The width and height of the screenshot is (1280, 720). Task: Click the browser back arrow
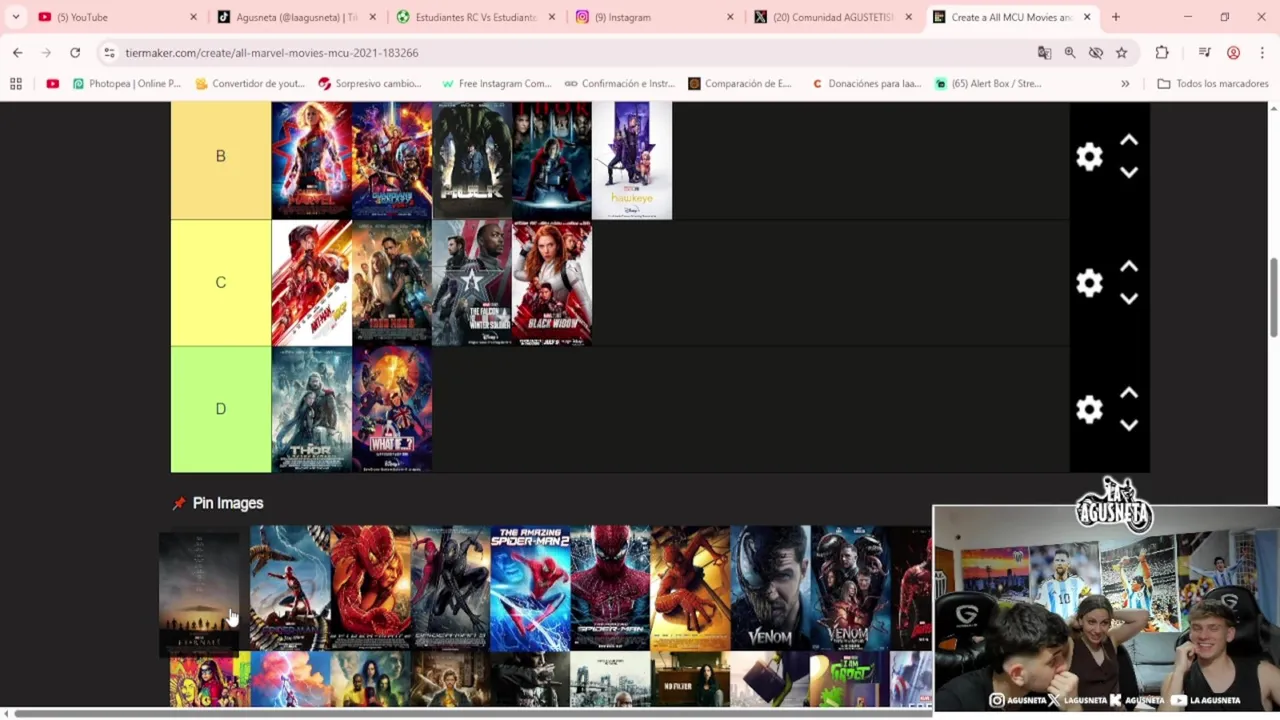(18, 53)
